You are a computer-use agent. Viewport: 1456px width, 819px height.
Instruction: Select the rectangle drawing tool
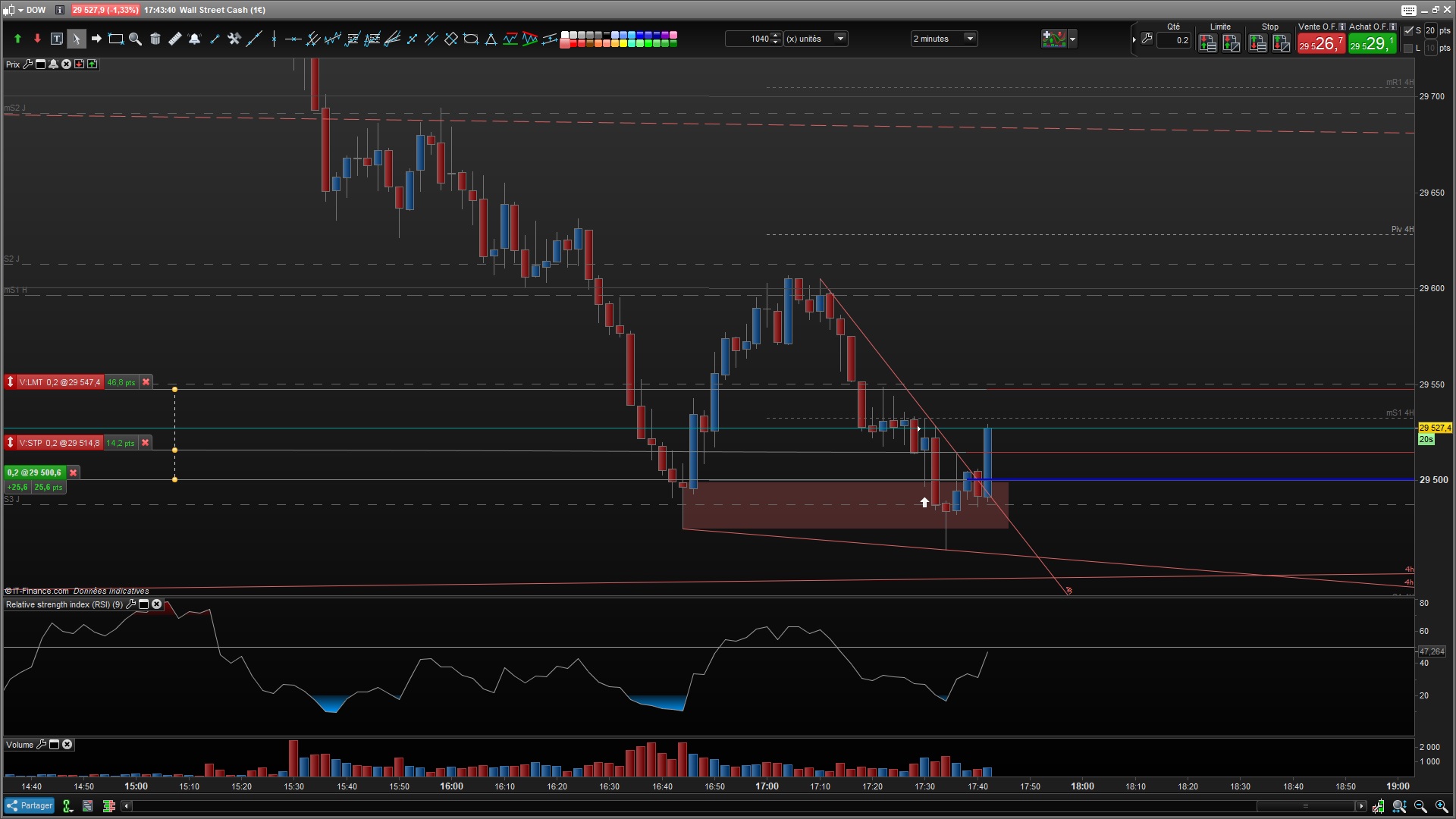click(115, 39)
